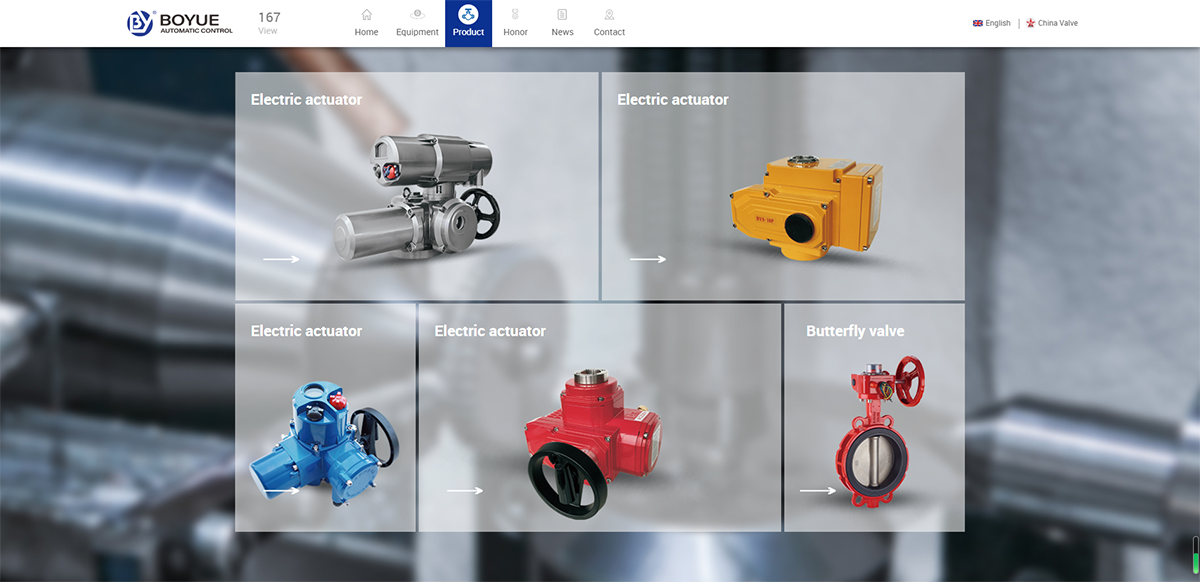1200x582 pixels.
Task: Click the UK flag beside English
Action: [x=977, y=23]
